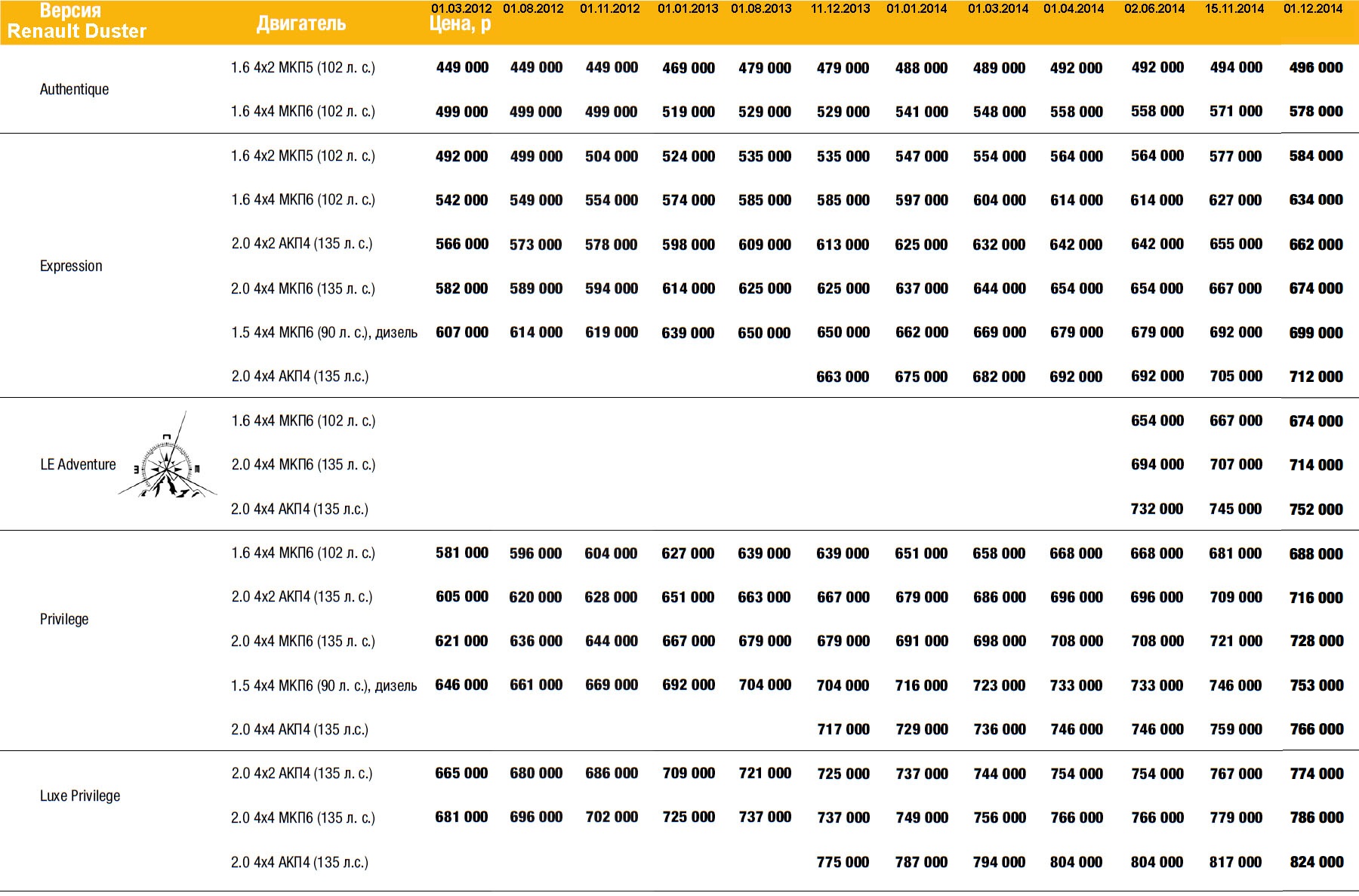Click price 581 000 in Privilege section

point(462,553)
